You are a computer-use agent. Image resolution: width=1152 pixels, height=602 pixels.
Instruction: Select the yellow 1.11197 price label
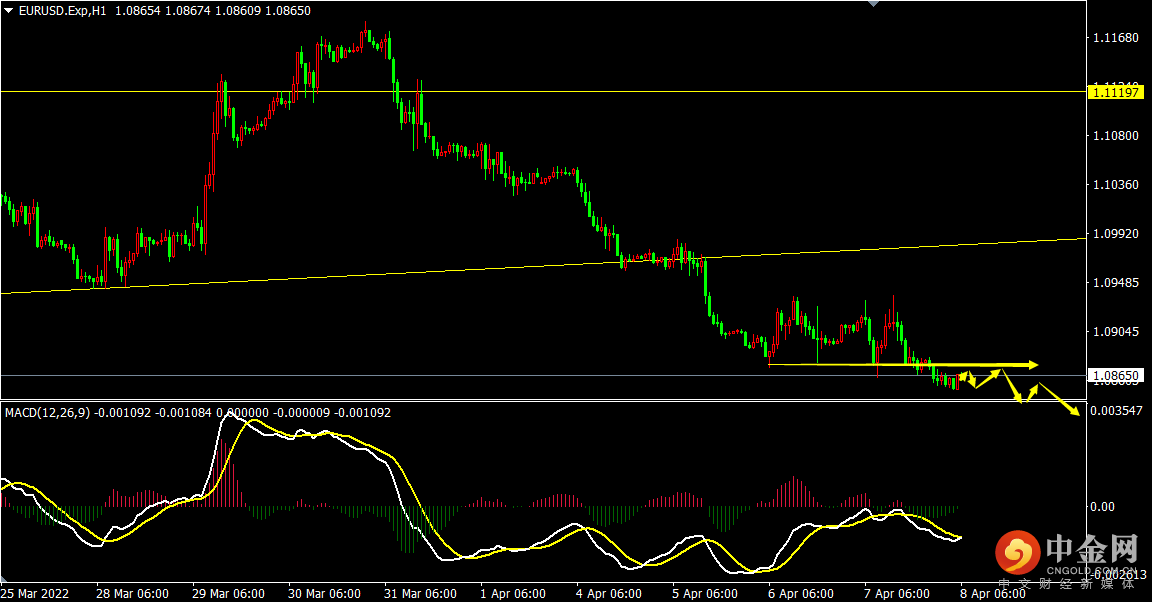[x=1116, y=92]
